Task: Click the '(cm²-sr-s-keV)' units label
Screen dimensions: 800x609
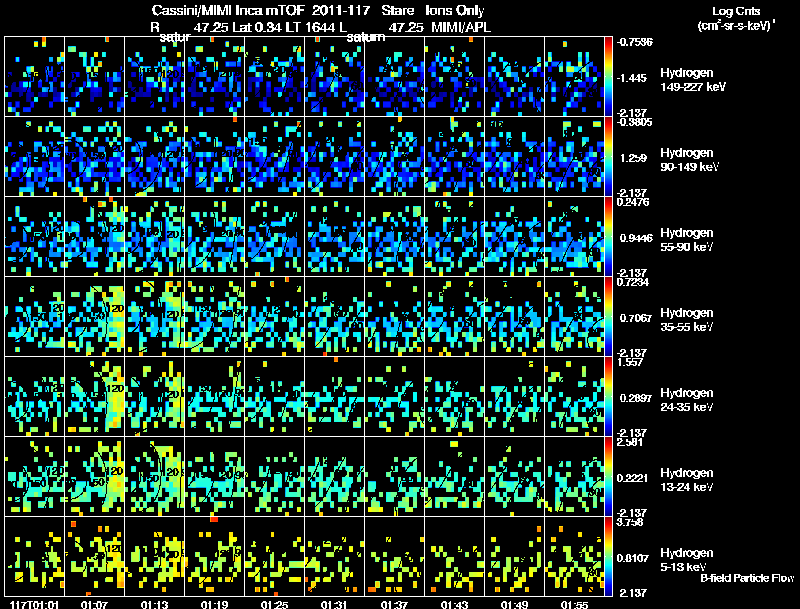Action: [x=735, y=25]
